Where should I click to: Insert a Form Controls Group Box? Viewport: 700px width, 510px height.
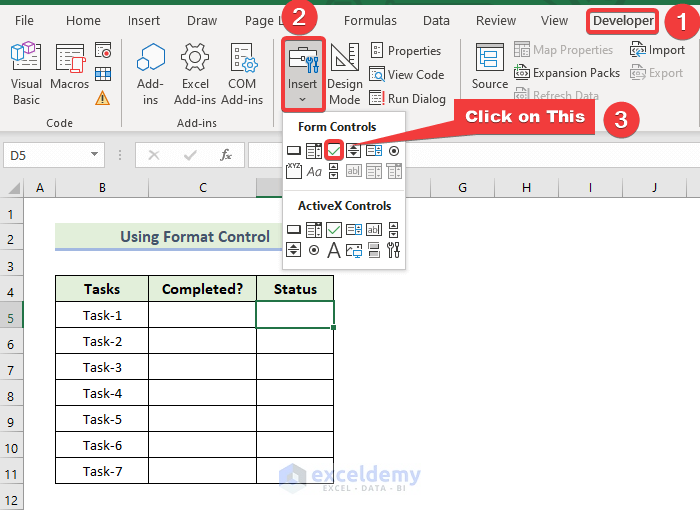[x=293, y=171]
